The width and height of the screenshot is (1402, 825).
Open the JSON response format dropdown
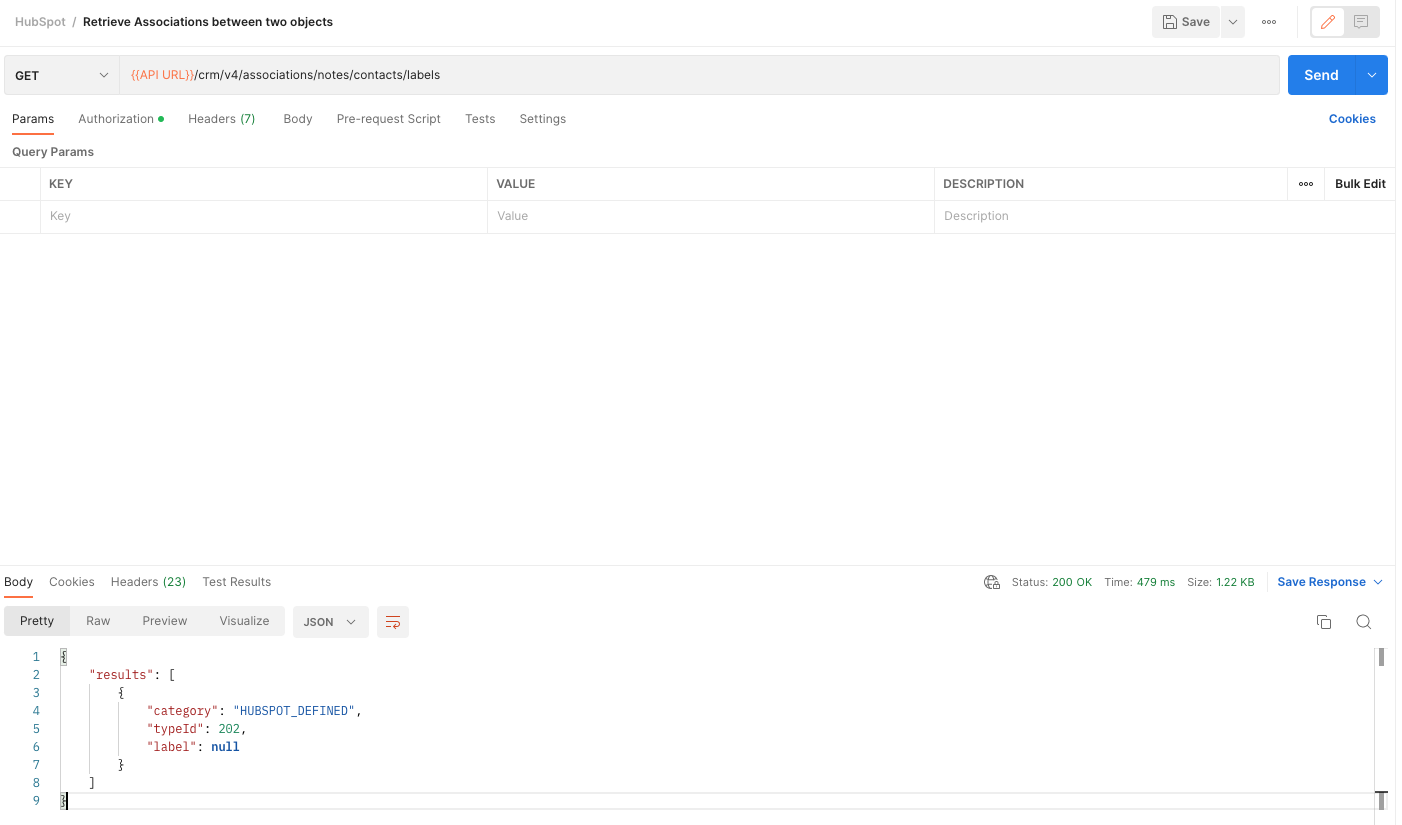pyautogui.click(x=330, y=621)
